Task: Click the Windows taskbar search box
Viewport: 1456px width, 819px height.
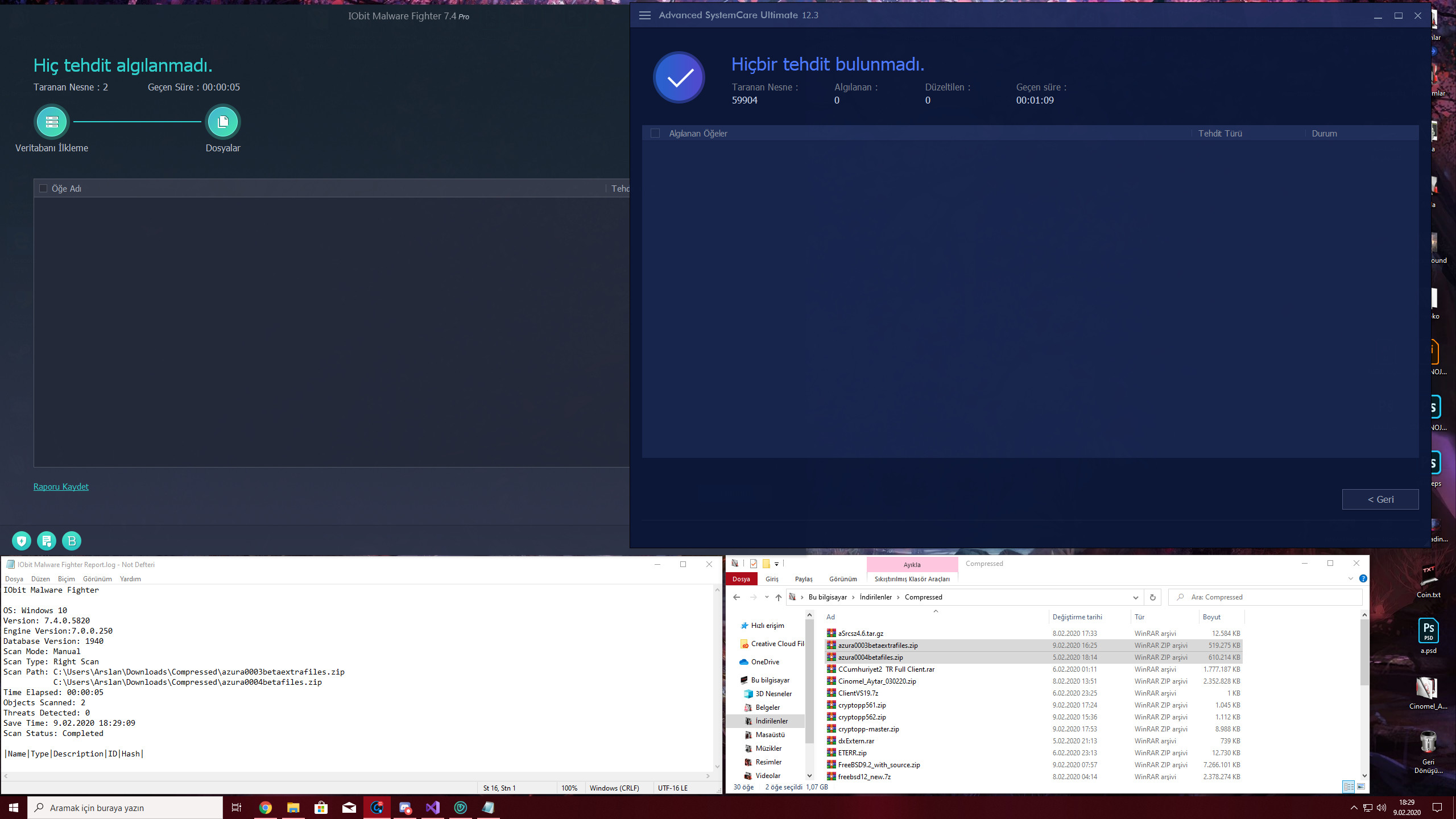Action: click(125, 808)
